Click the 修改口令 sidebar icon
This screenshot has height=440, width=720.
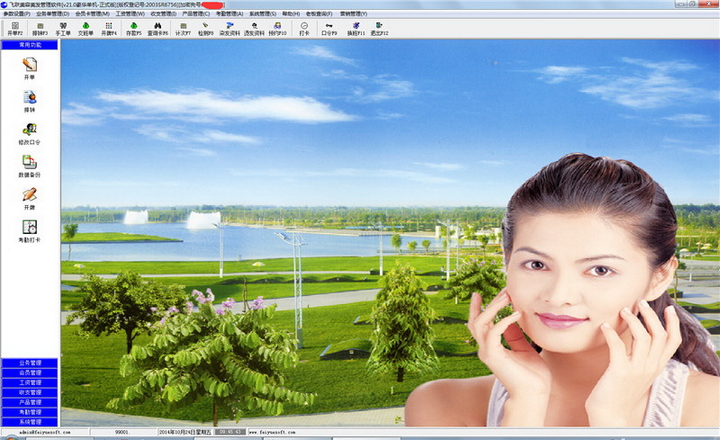[x=30, y=131]
